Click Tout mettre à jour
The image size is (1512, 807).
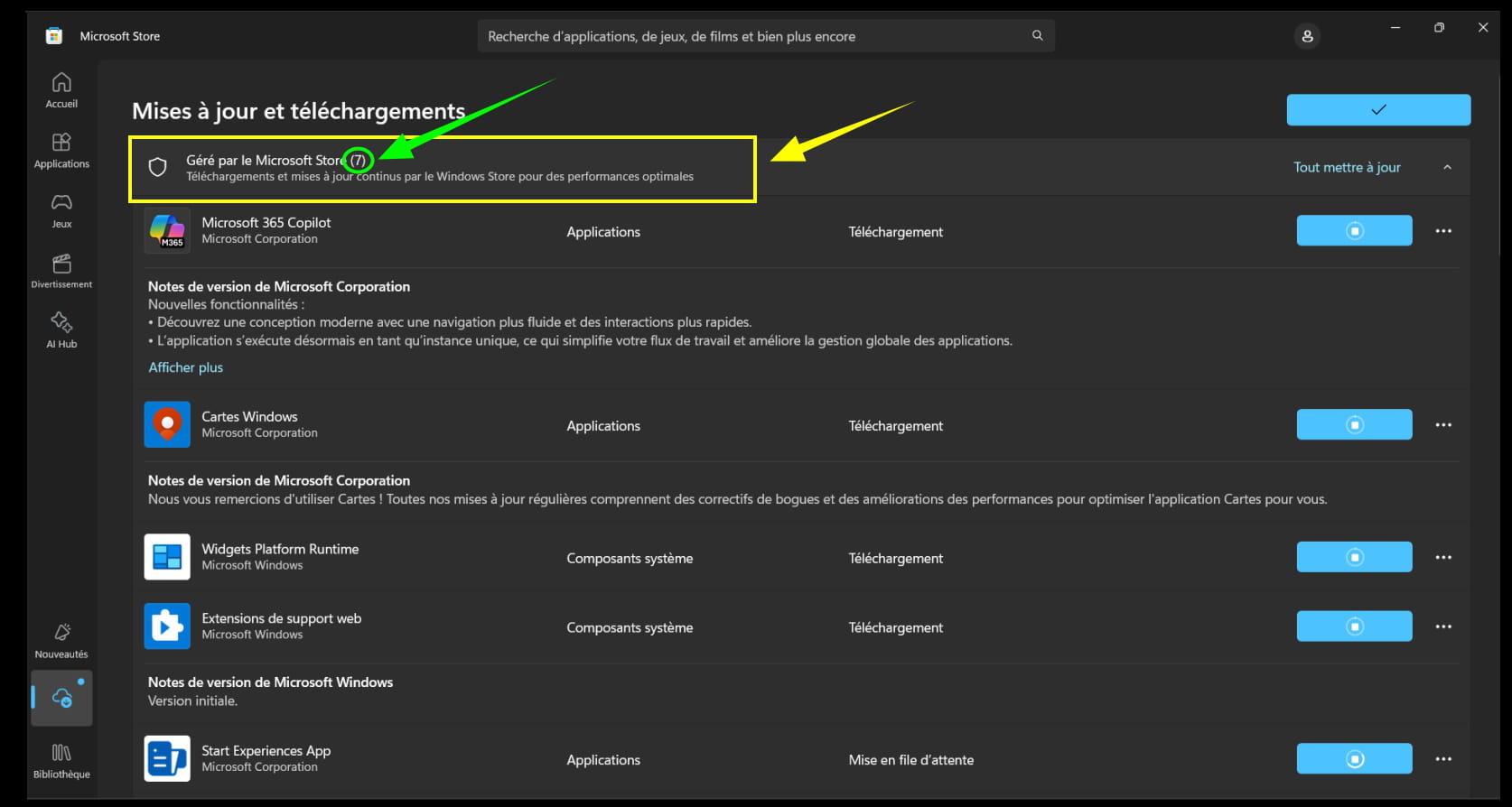coord(1346,168)
